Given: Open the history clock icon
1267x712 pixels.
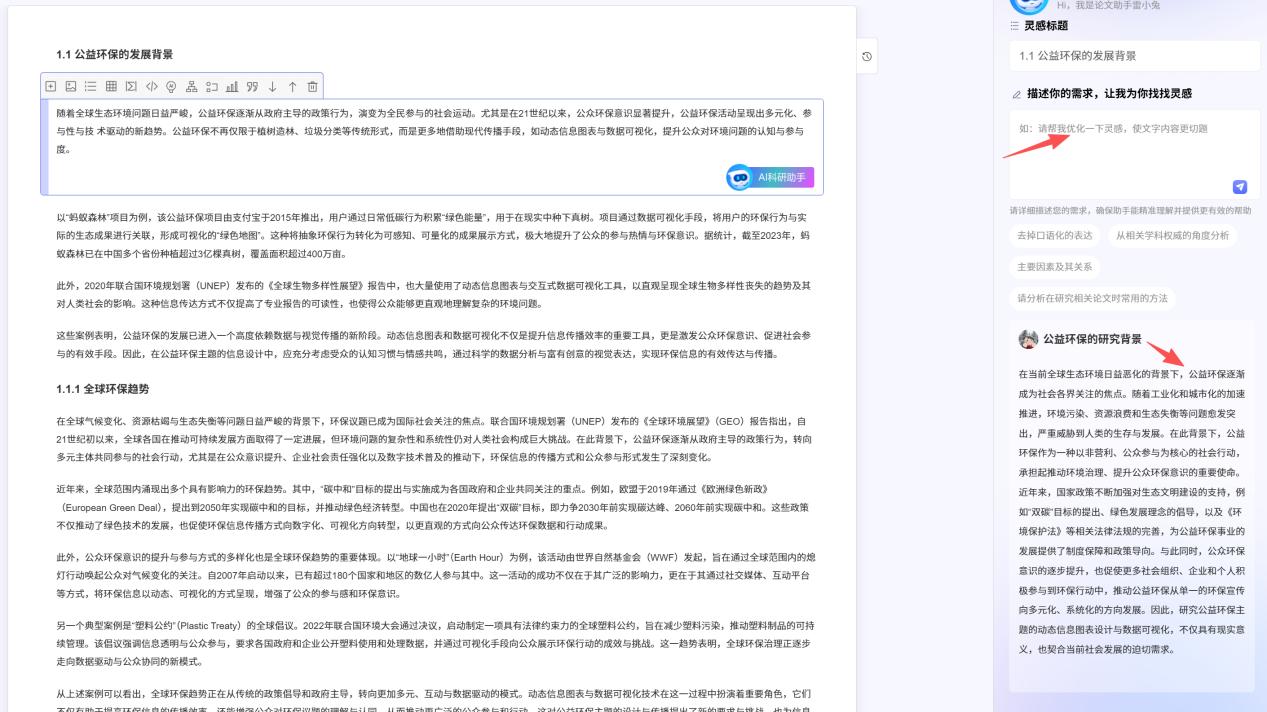Looking at the screenshot, I should click(x=867, y=57).
